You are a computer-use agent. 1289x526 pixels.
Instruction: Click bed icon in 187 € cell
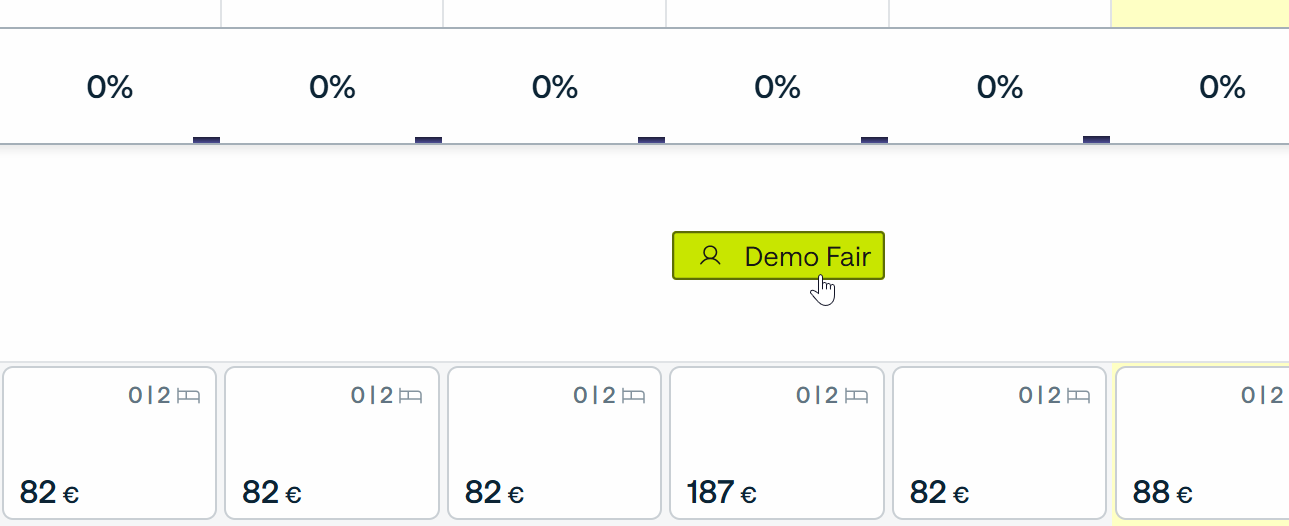click(x=856, y=396)
